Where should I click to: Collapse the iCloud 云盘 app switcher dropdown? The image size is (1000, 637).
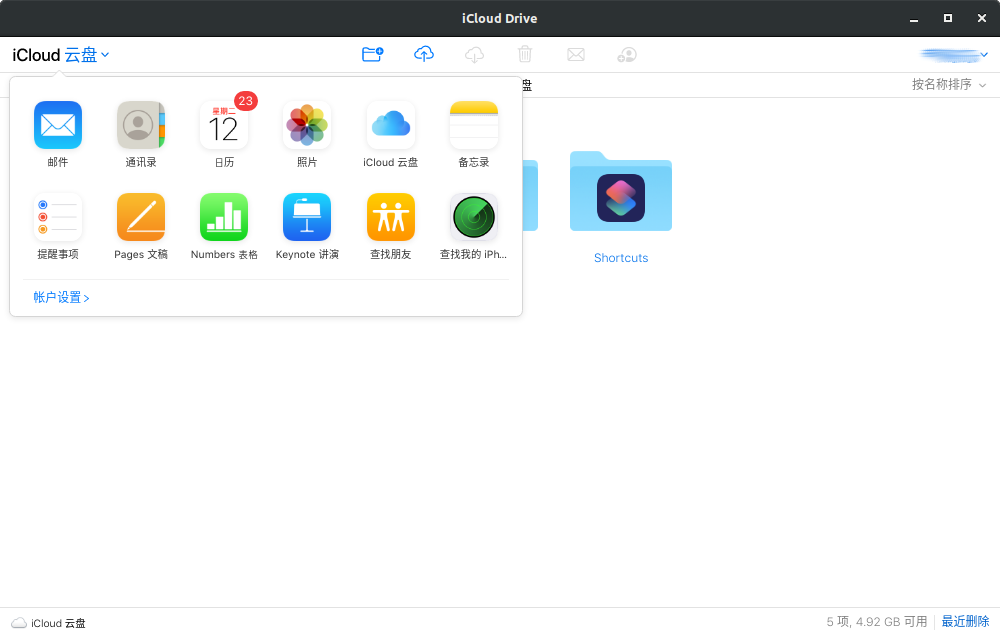(x=61, y=55)
